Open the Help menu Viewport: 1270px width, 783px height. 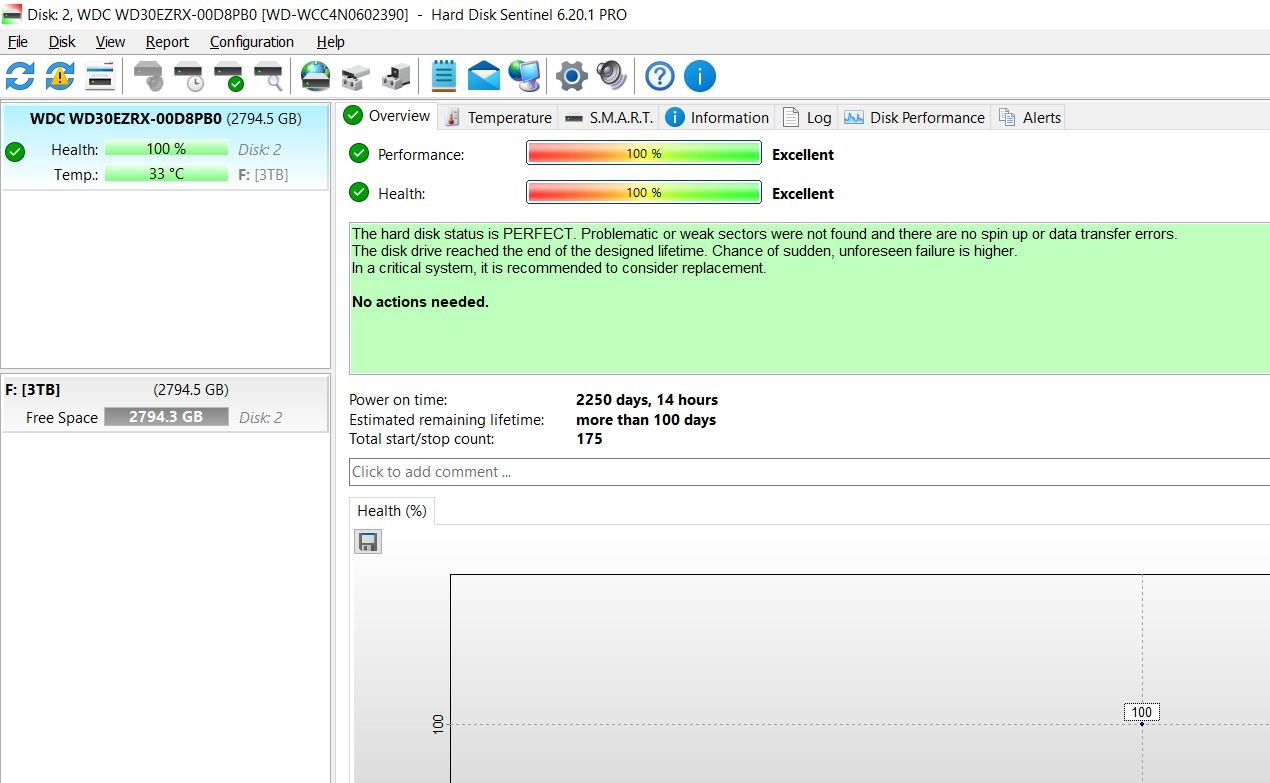tap(330, 42)
